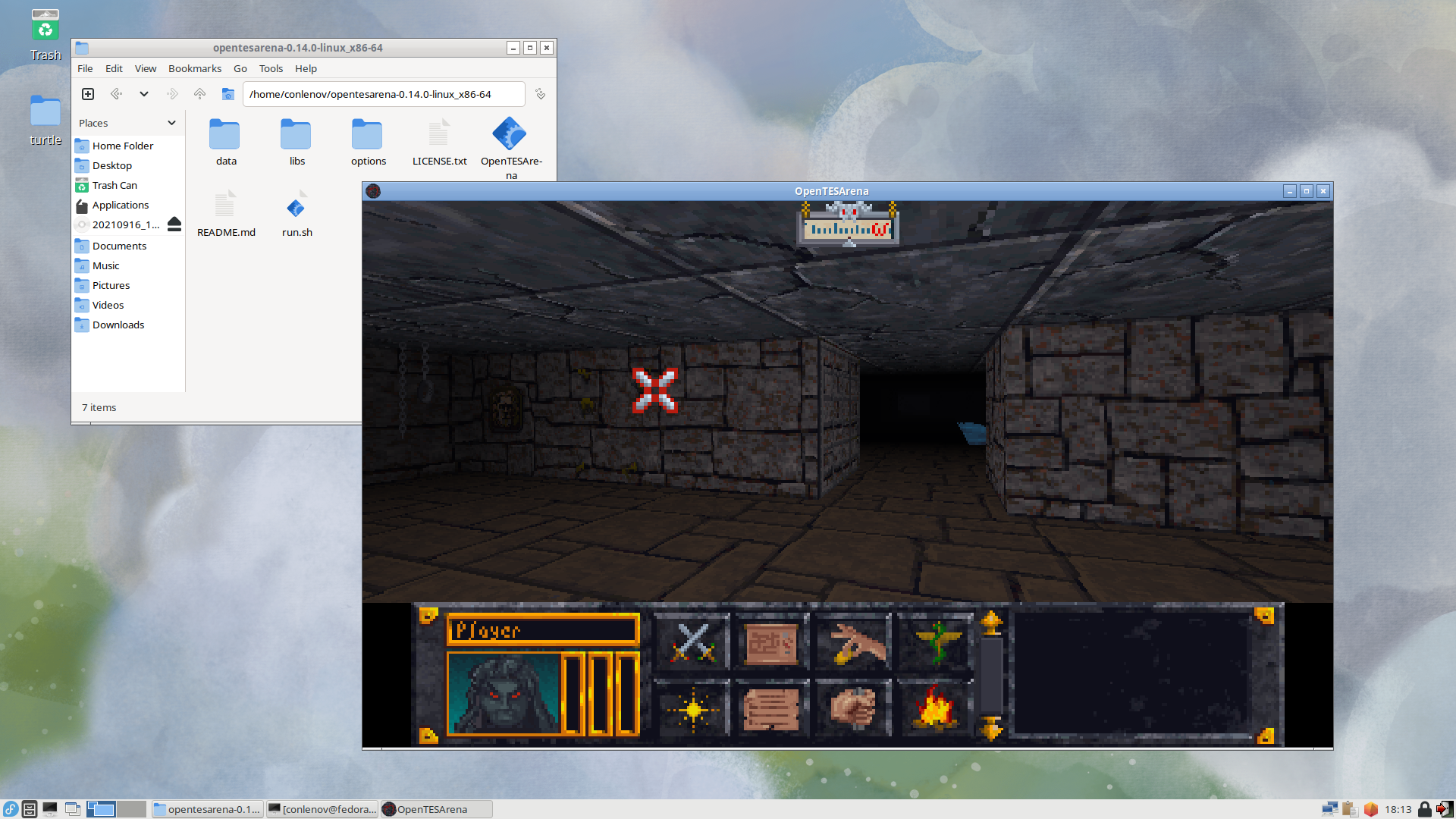The image size is (1456, 819).
Task: Open the logbook scroll icon
Action: pos(772,708)
